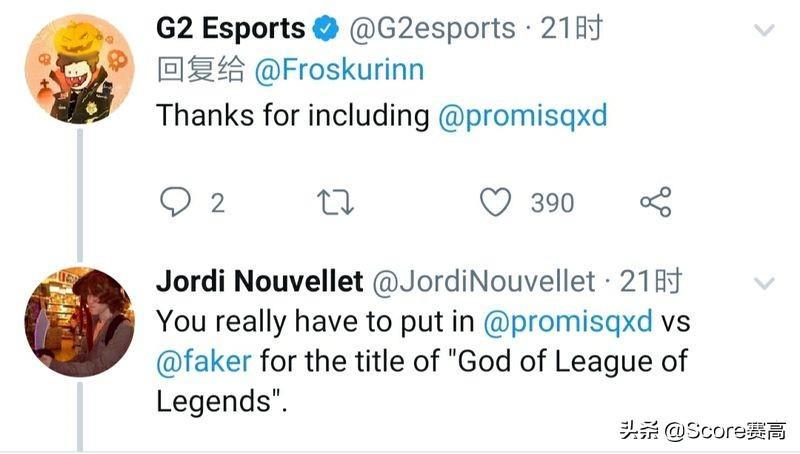The height and width of the screenshot is (454, 800).
Task: Click the Jordi Nouvellet display name
Action: click(x=259, y=283)
